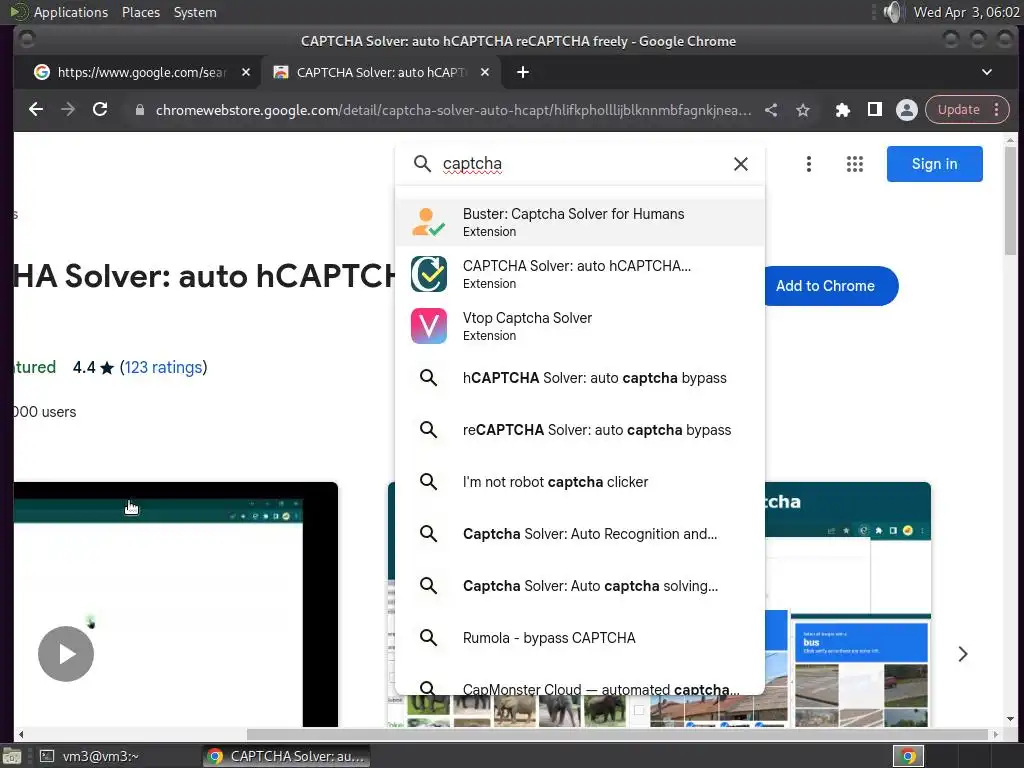Search I'm not robot captcha clicker
This screenshot has width=1024, height=768.
click(x=580, y=482)
